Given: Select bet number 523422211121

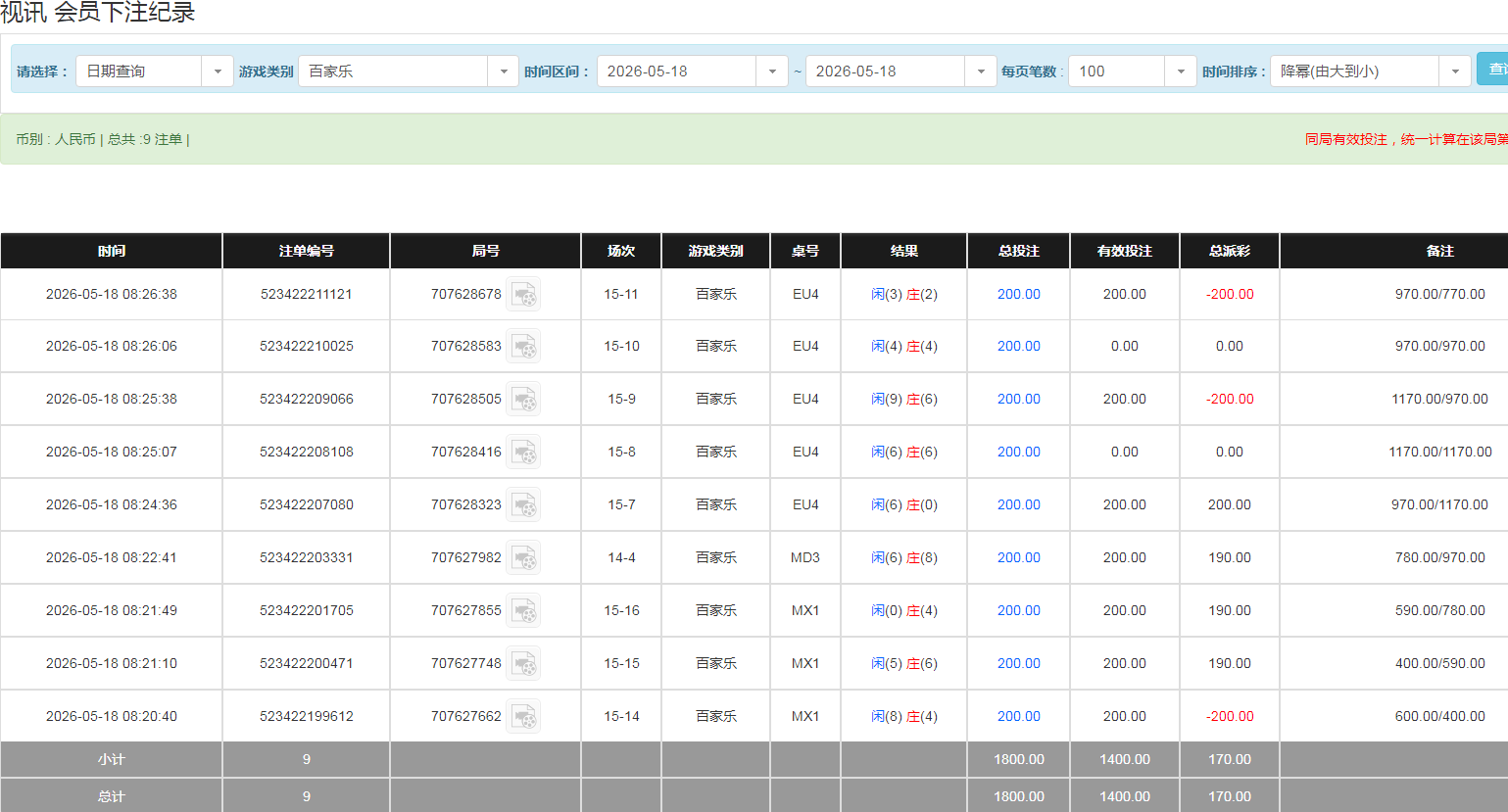Looking at the screenshot, I should (307, 294).
